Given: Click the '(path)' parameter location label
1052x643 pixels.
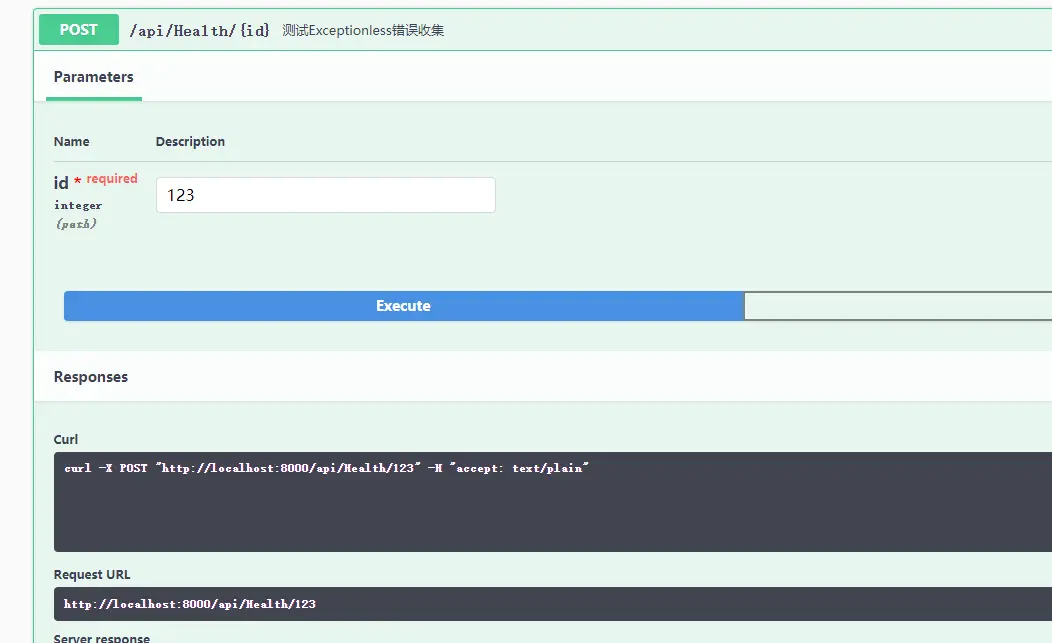Looking at the screenshot, I should pos(76,224).
